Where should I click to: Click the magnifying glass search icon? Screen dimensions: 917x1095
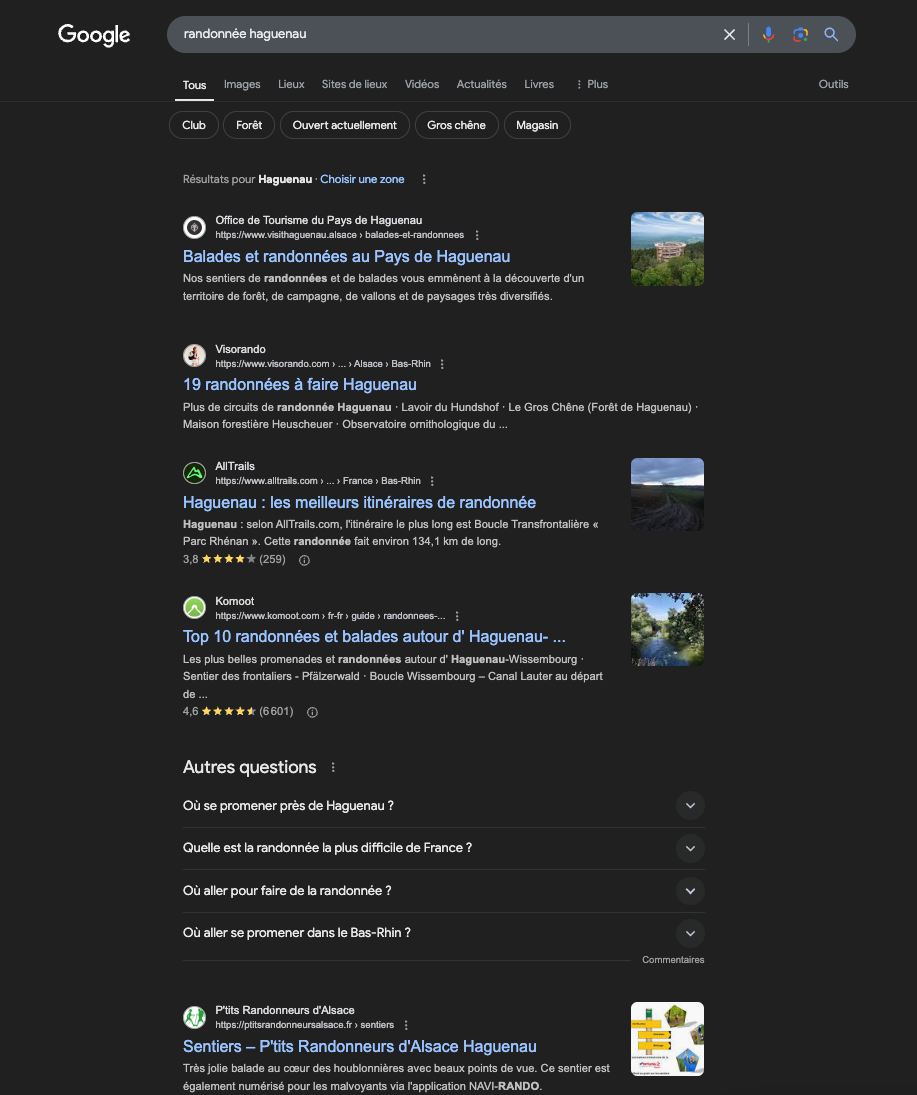tap(831, 34)
